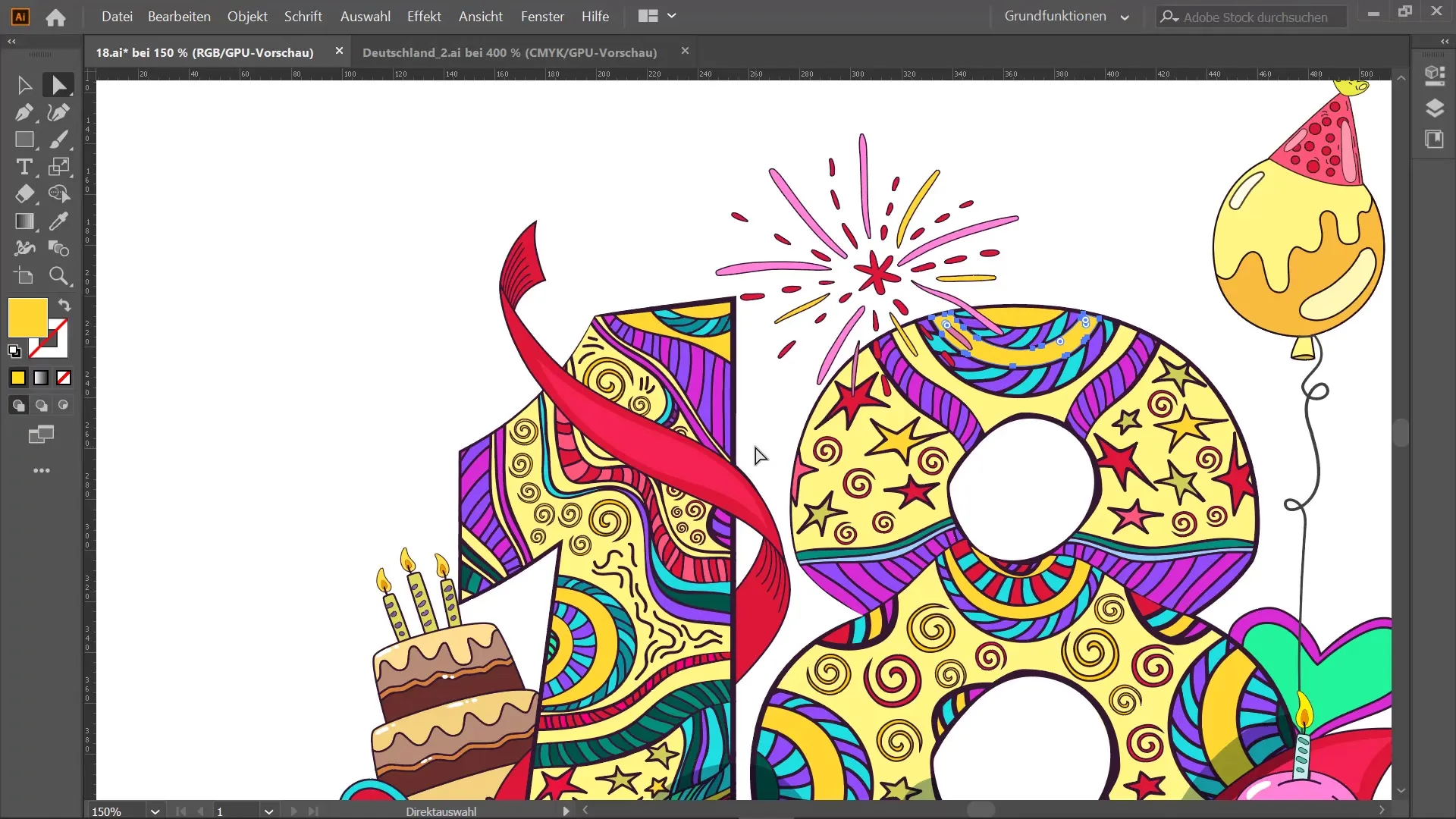Select the Rotate/Lasso tool beside the Eraser
The width and height of the screenshot is (1456, 819).
click(58, 194)
